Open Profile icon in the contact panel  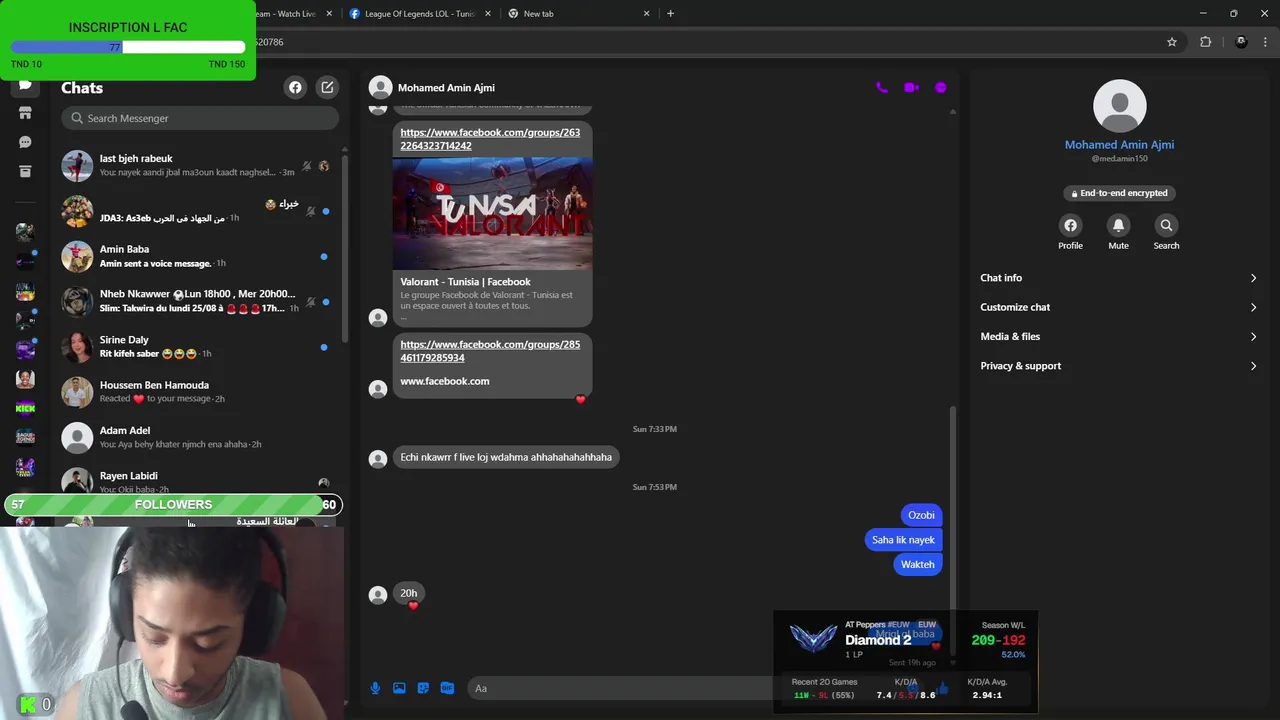pos(1070,225)
